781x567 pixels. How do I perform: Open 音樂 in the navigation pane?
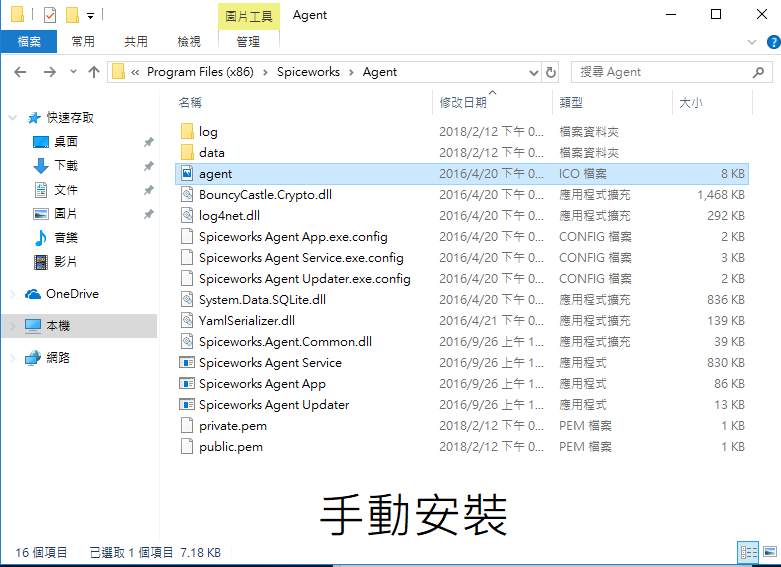click(x=66, y=238)
